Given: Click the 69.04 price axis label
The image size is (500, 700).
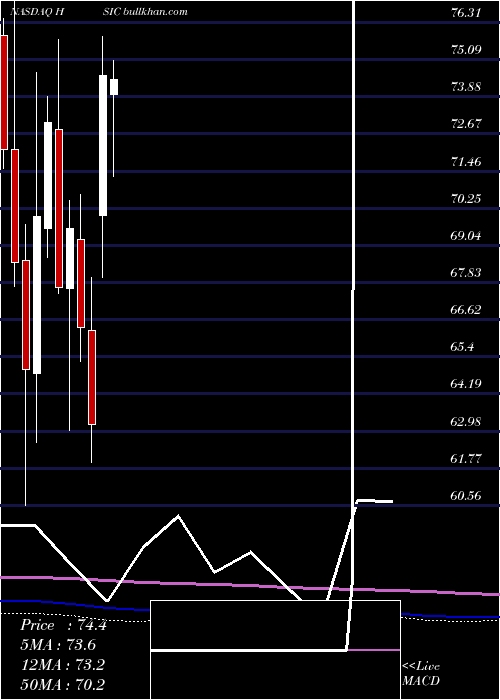Looking at the screenshot, I should coord(466,235).
